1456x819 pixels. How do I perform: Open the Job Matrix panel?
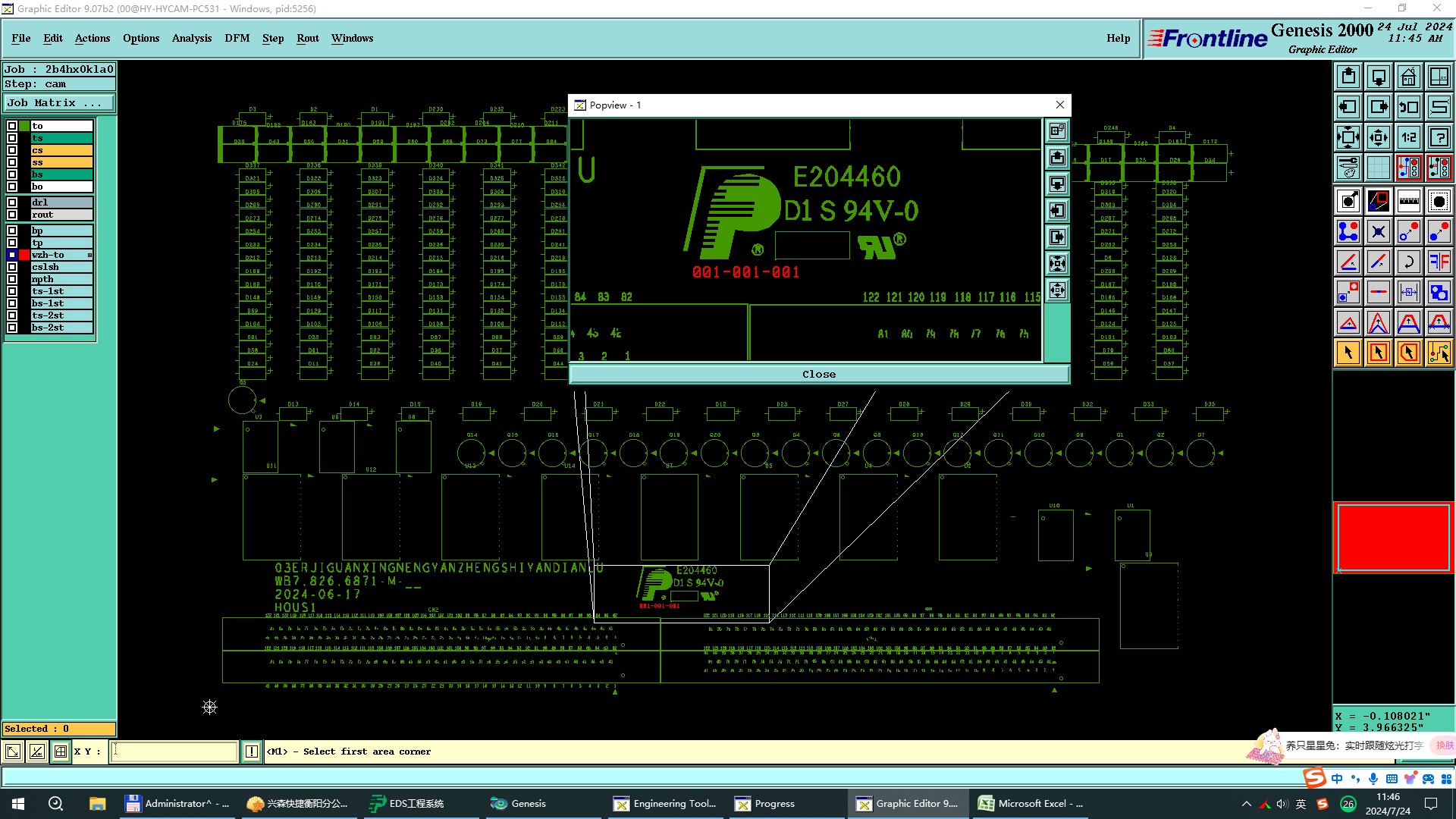click(59, 103)
